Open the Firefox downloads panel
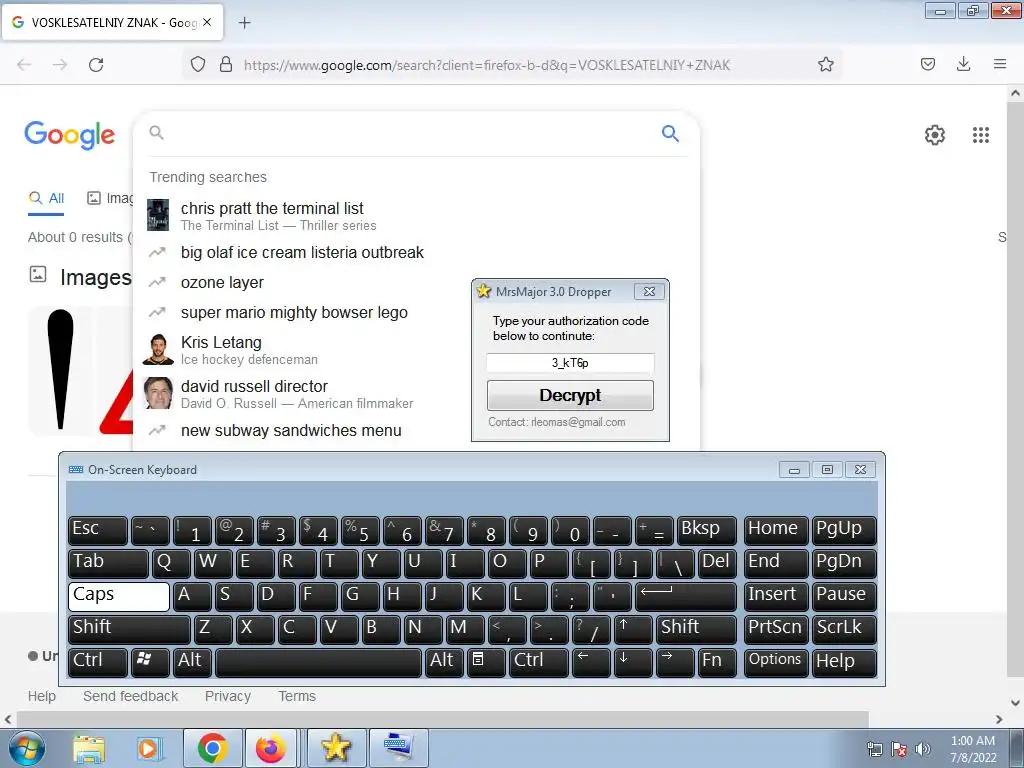This screenshot has height=768, width=1024. coord(963,64)
